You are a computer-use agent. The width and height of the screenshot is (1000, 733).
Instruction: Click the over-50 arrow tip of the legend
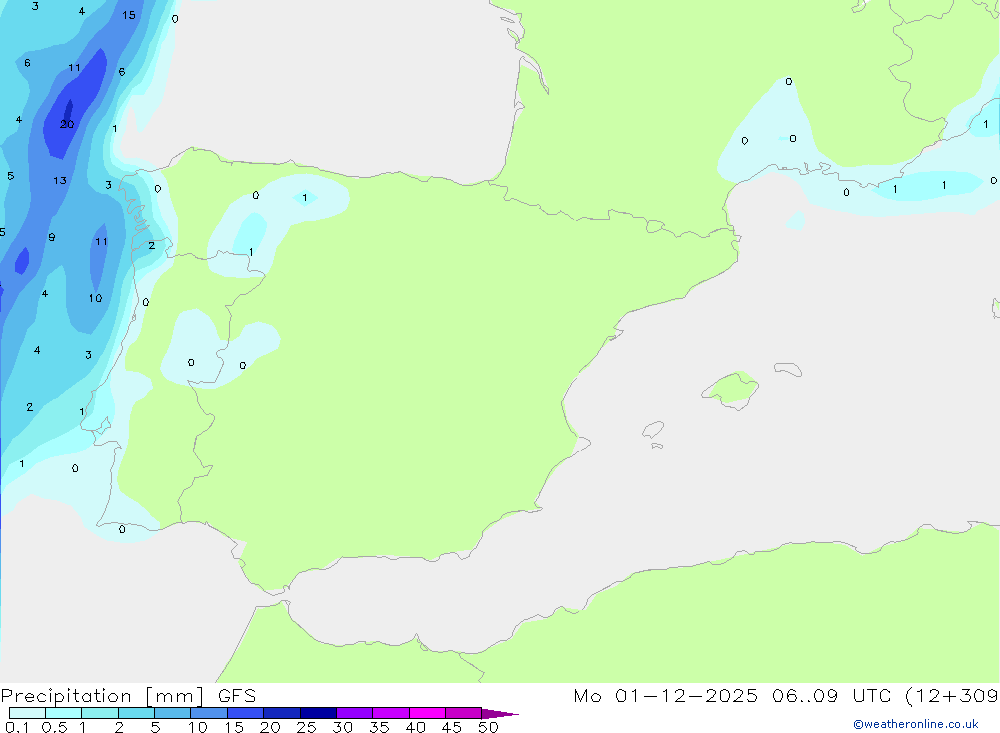point(499,714)
